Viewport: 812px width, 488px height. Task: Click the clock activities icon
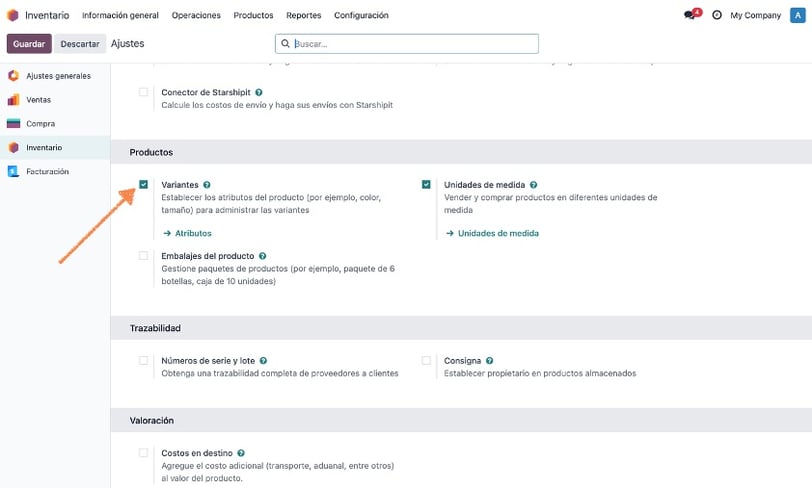coord(716,15)
